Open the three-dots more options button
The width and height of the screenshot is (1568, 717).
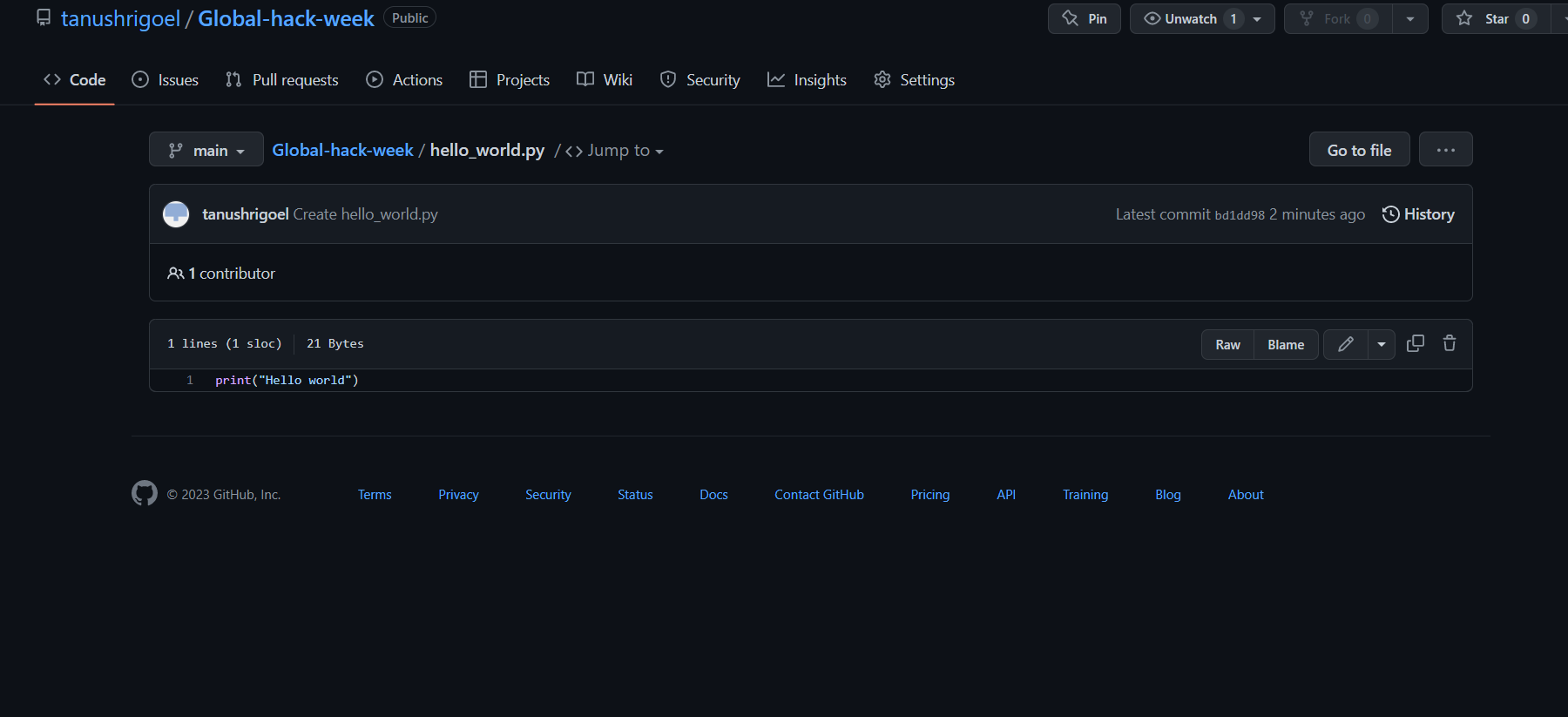coord(1446,150)
